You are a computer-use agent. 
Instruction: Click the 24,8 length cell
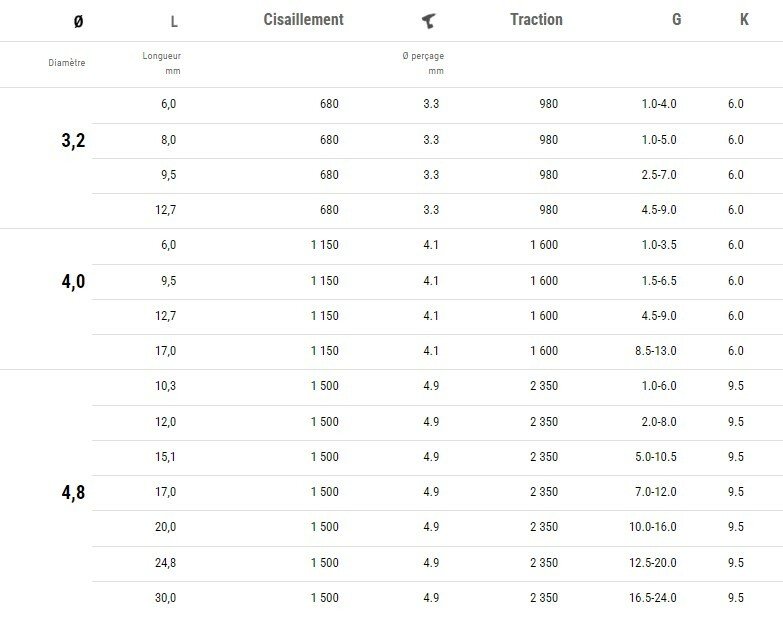pos(166,563)
